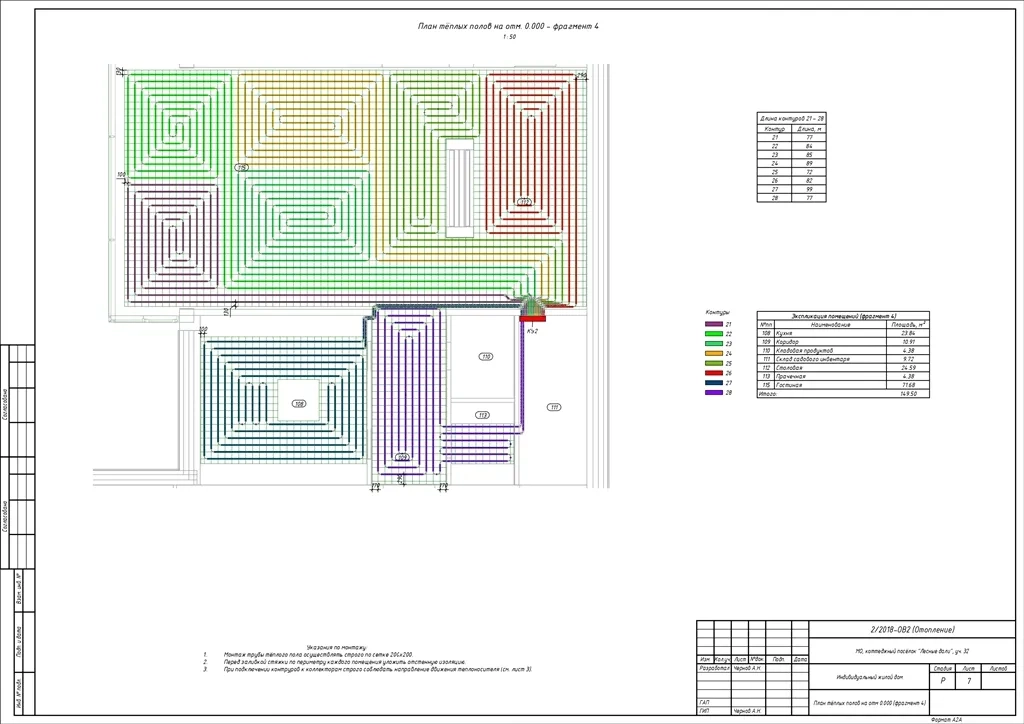1024x724 pixels.
Task: Click the 'ГАП' label in the title block
Action: pyautogui.click(x=704, y=702)
